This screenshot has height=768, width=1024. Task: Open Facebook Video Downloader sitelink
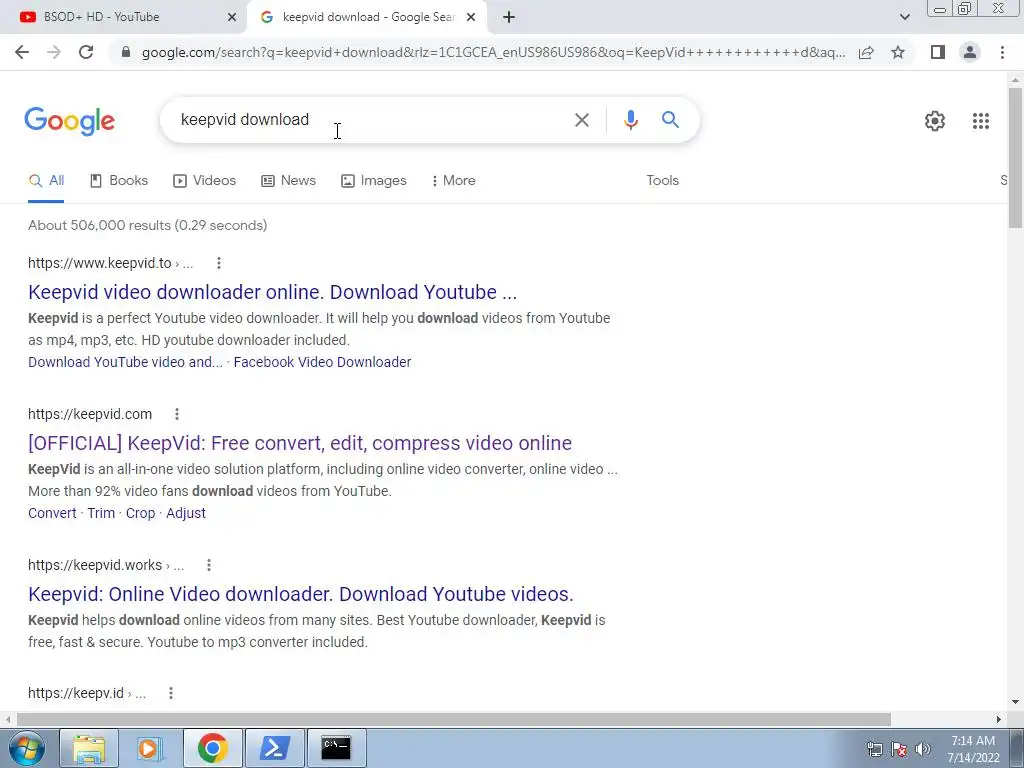(x=322, y=362)
